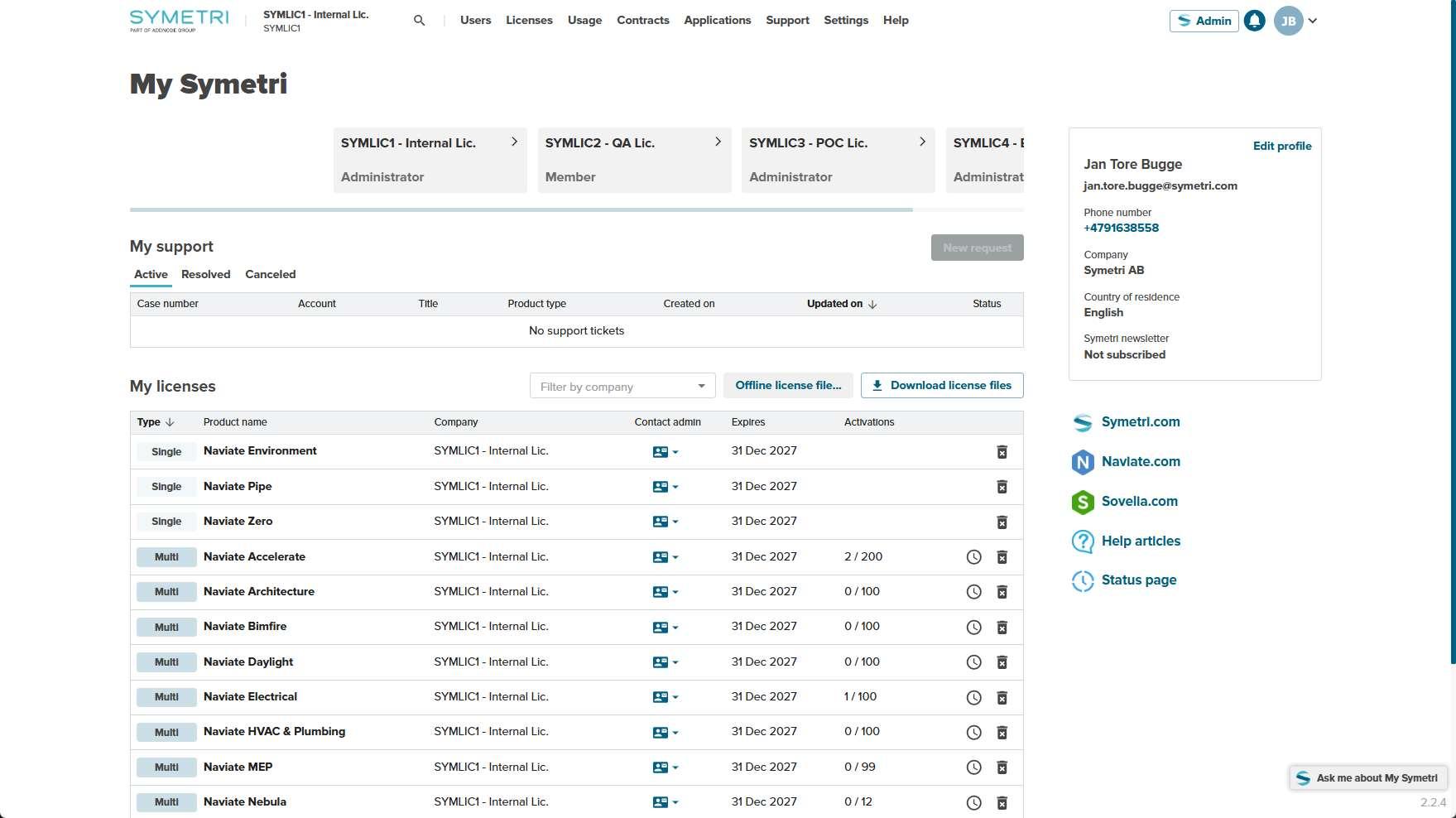This screenshot has height=818, width=1456.
Task: Delete the Naviate Architecture license
Action: tap(1002, 592)
